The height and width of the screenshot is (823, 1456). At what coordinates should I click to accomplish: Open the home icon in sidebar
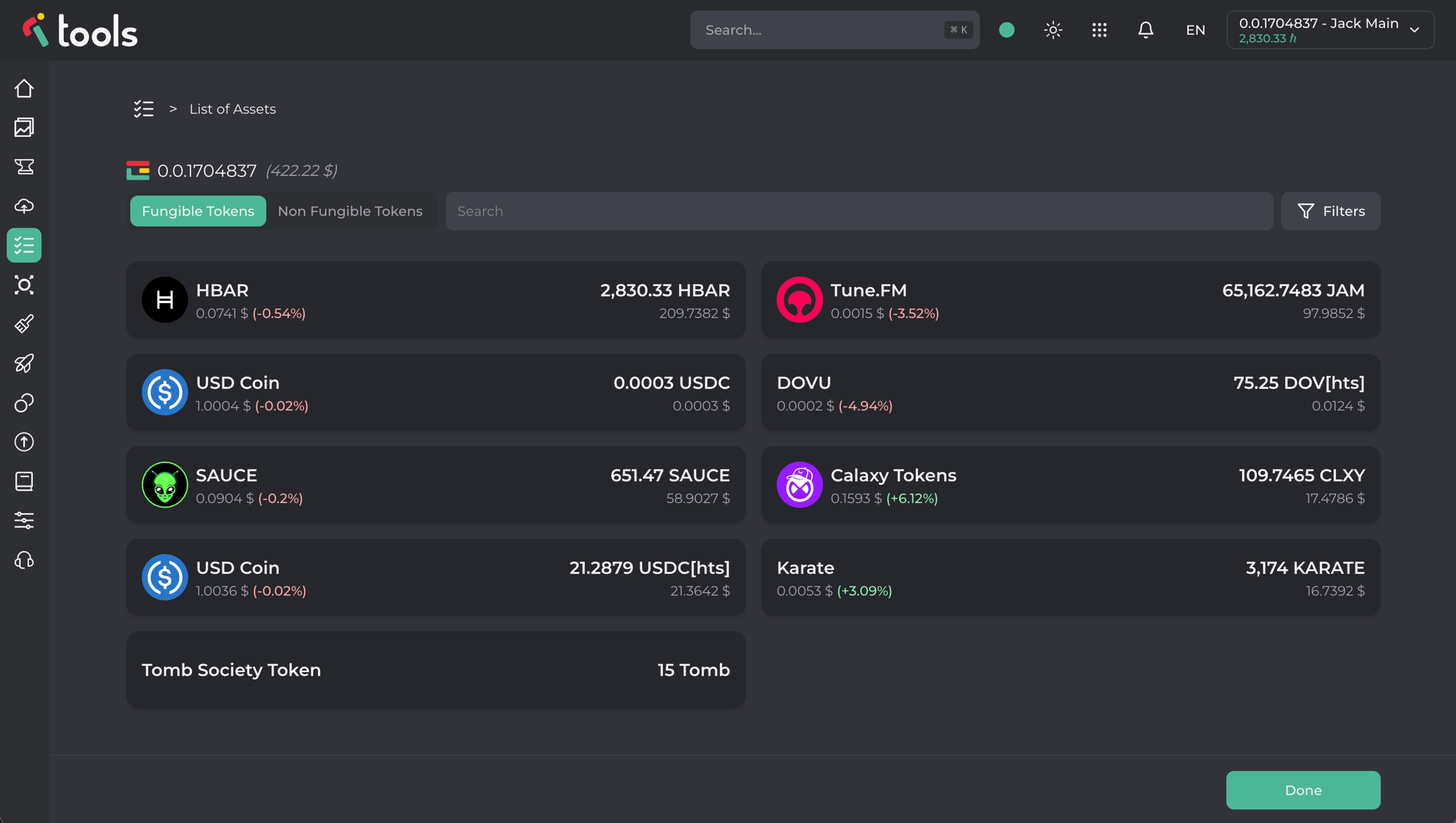(x=24, y=88)
